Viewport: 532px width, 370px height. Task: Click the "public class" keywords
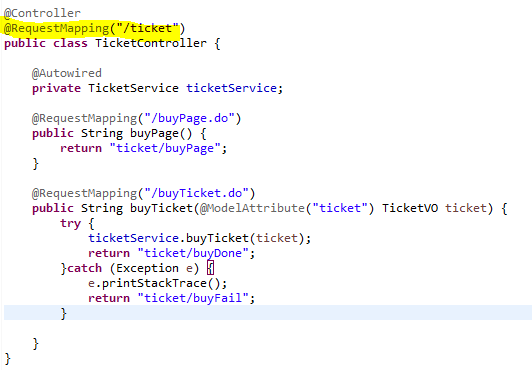(x=46, y=43)
